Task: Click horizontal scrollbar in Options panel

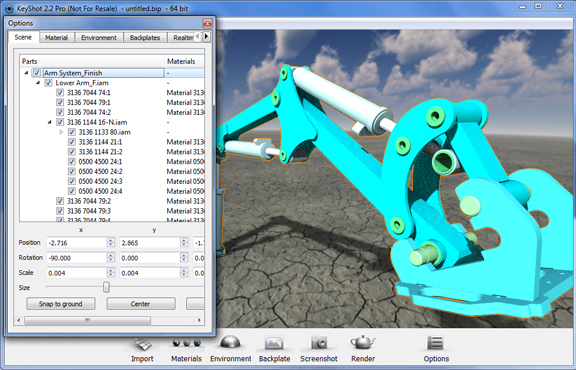Action: click(87, 320)
